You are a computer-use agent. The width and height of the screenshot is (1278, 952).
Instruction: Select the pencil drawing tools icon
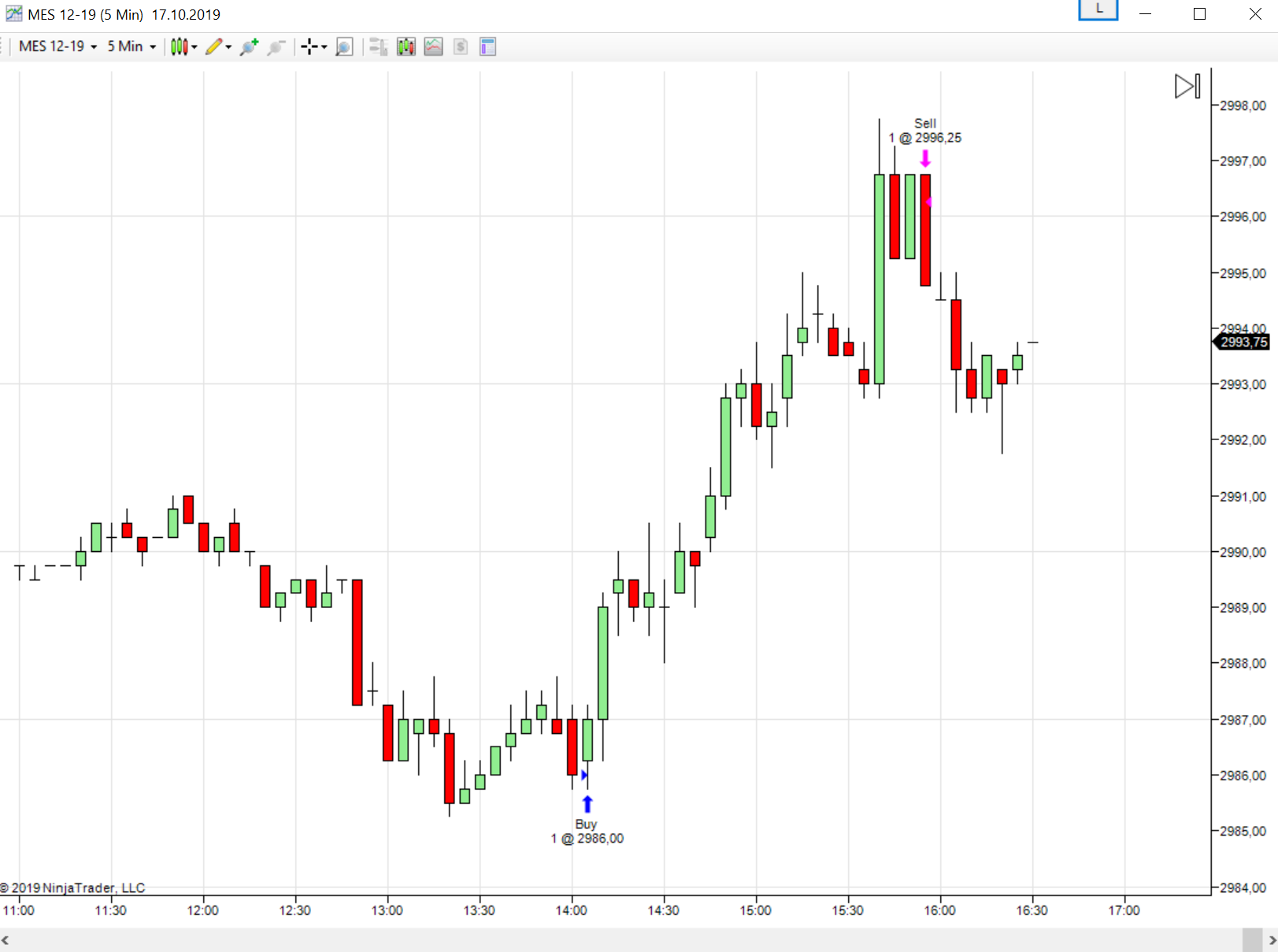[213, 46]
